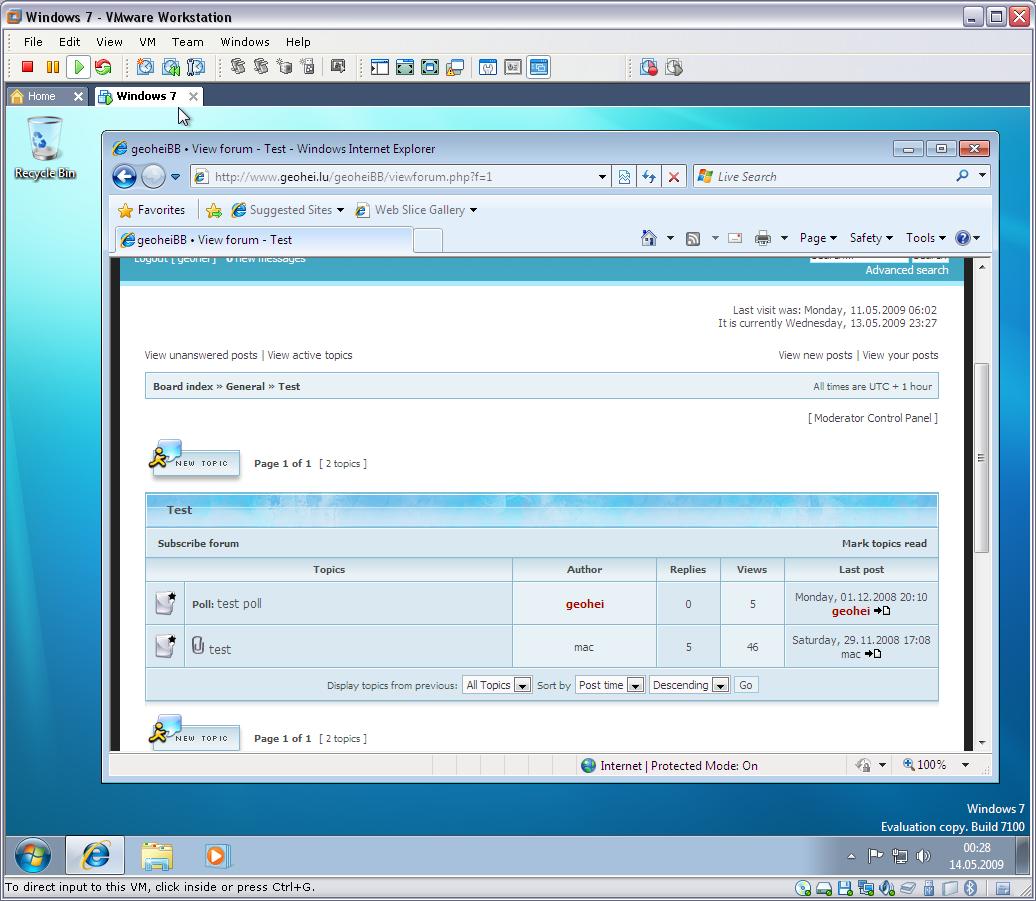The width and height of the screenshot is (1036, 901).
Task: Click the Internet Explorer Forward button
Action: pos(153,176)
